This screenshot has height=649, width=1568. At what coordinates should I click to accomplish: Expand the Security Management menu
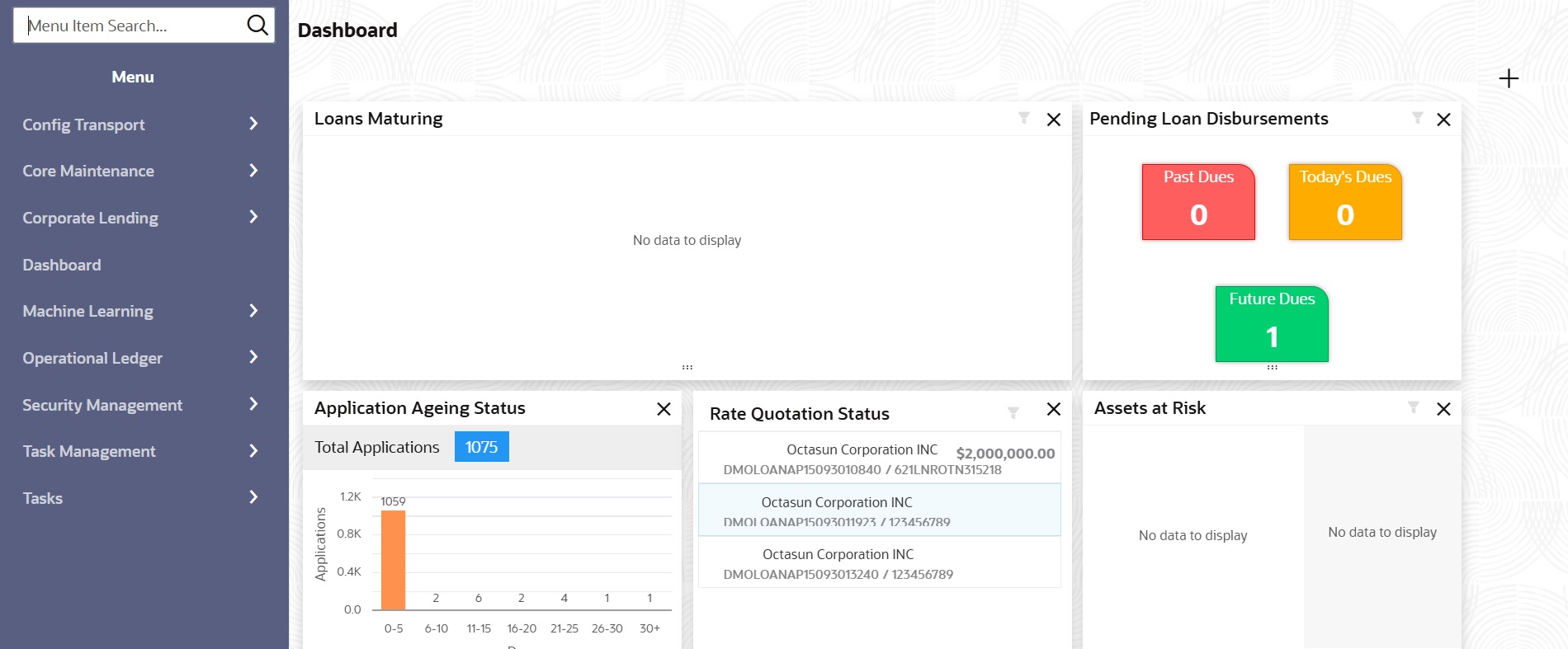coord(140,405)
